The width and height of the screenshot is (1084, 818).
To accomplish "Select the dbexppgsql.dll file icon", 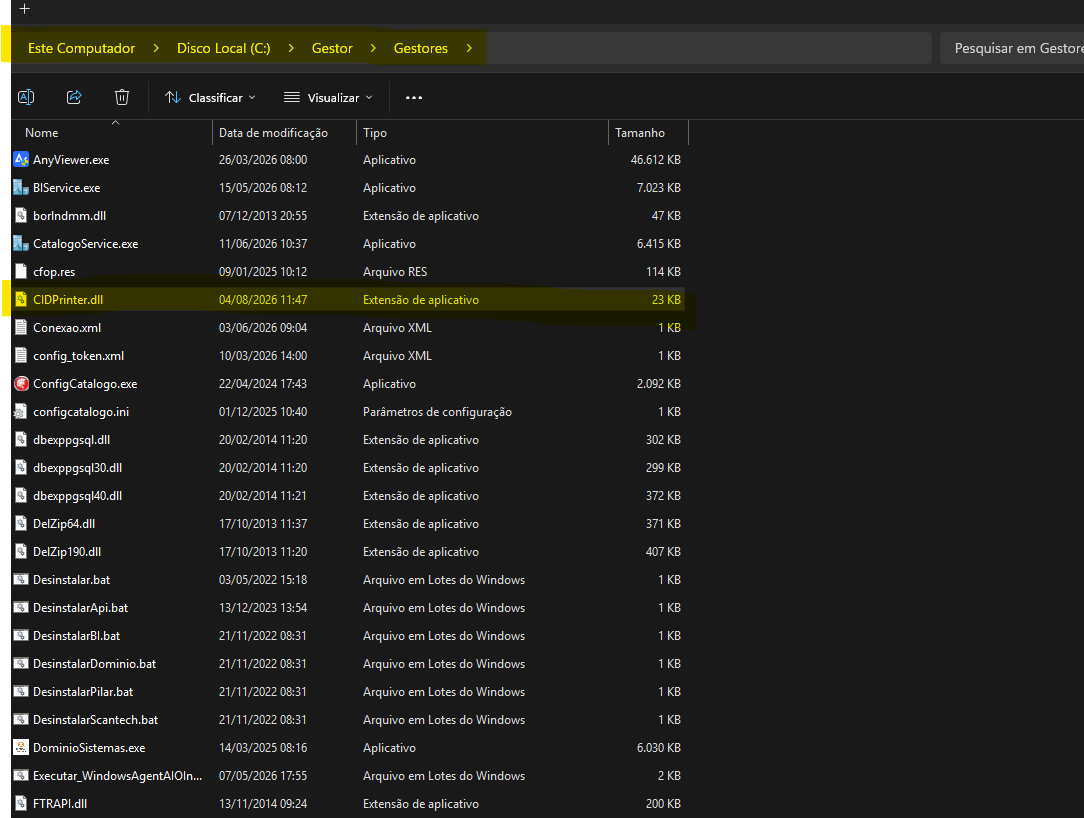I will pyautogui.click(x=21, y=440).
